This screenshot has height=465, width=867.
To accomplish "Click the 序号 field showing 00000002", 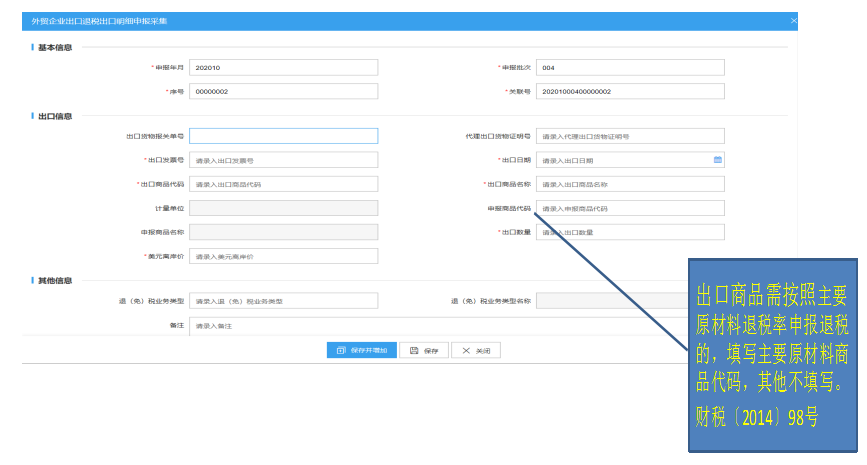I will coord(283,91).
